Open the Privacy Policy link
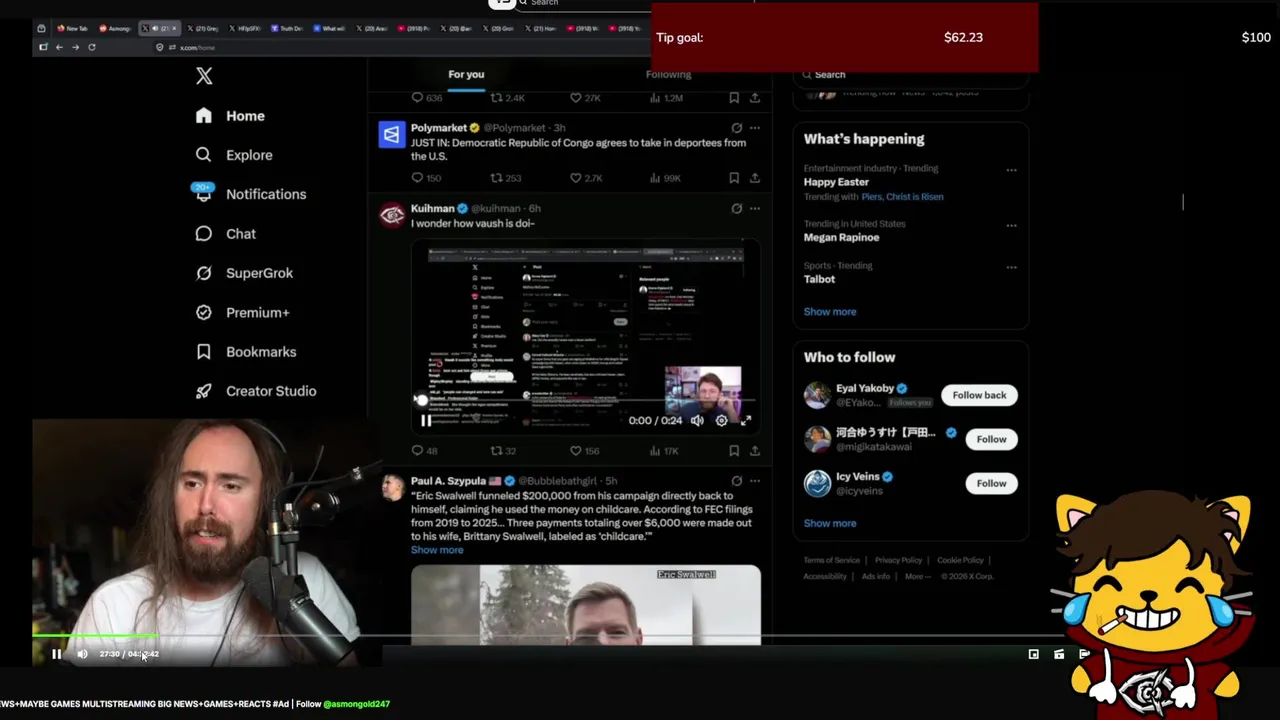The image size is (1280, 720). [x=898, y=560]
